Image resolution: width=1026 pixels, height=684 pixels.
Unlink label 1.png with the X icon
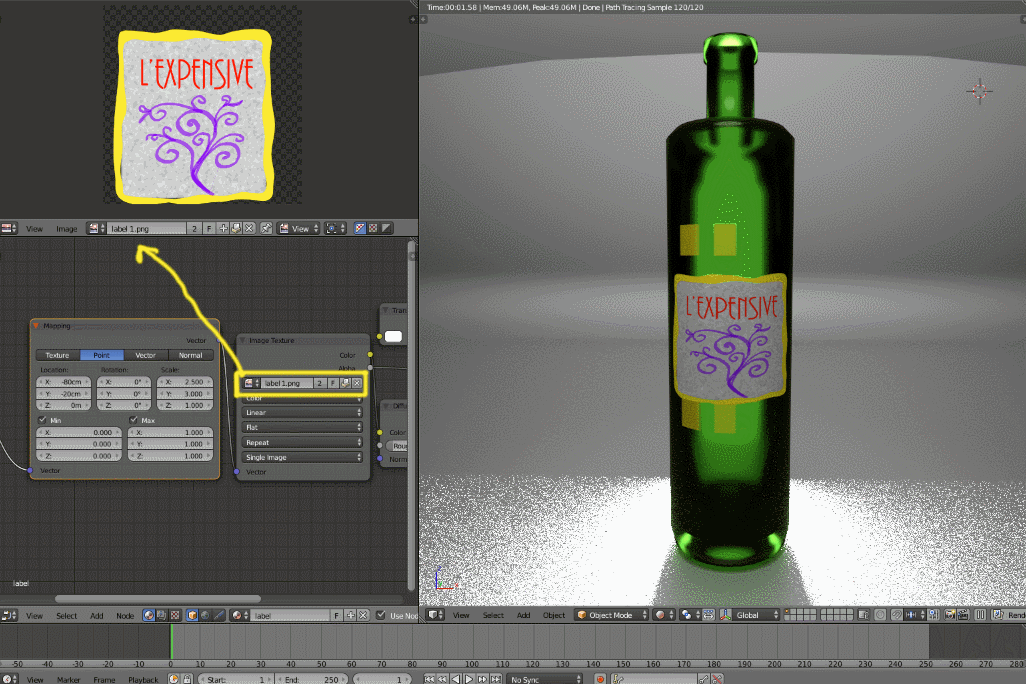coord(248,228)
